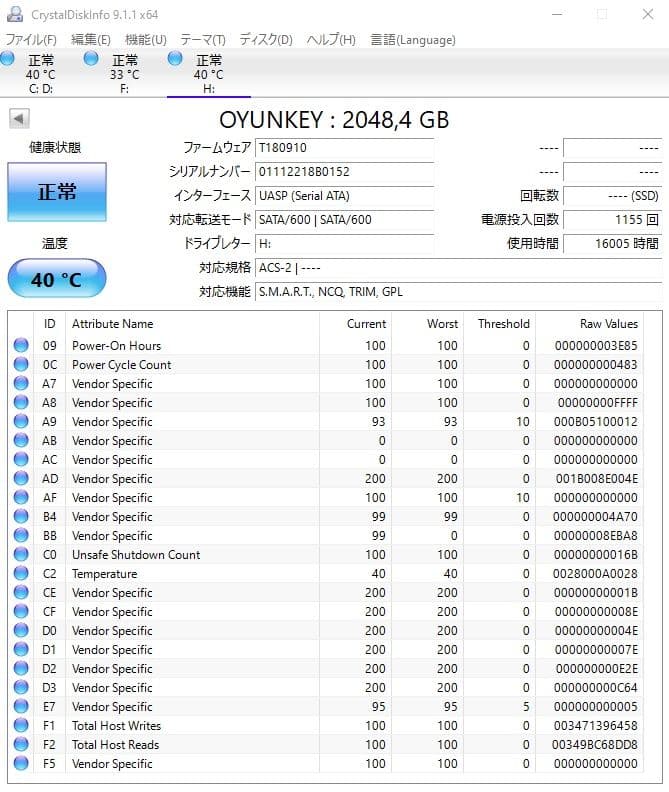Click status orb for Total Host Reads
This screenshot has width=669, height=792.
tap(21, 745)
